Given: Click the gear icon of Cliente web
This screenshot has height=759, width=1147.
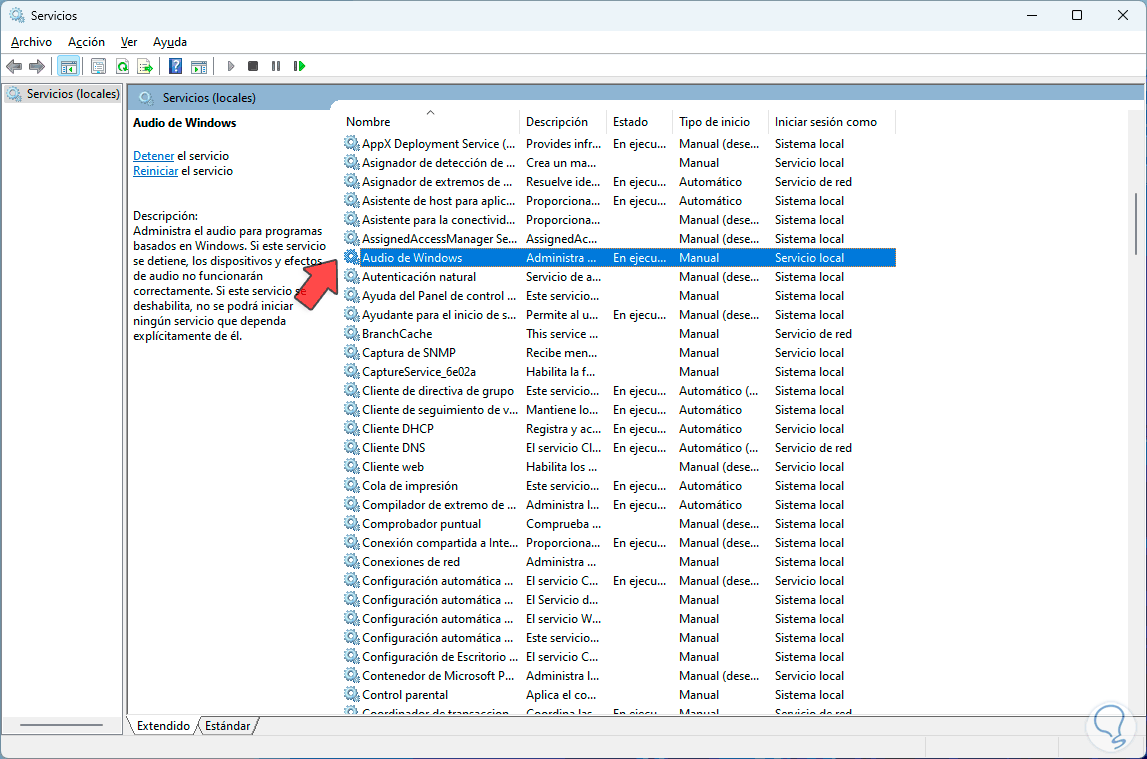Looking at the screenshot, I should [352, 467].
